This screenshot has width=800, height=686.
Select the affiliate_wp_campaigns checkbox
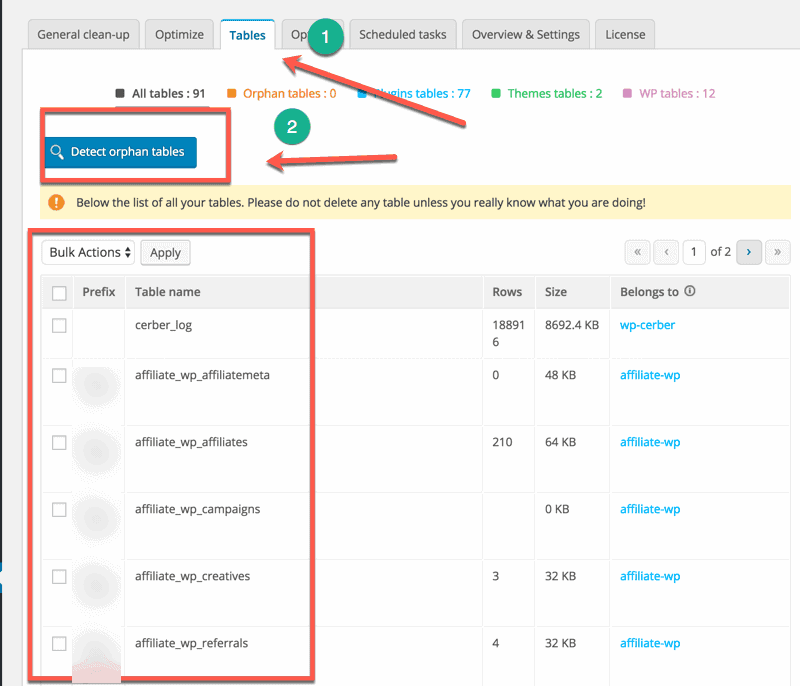[59, 509]
